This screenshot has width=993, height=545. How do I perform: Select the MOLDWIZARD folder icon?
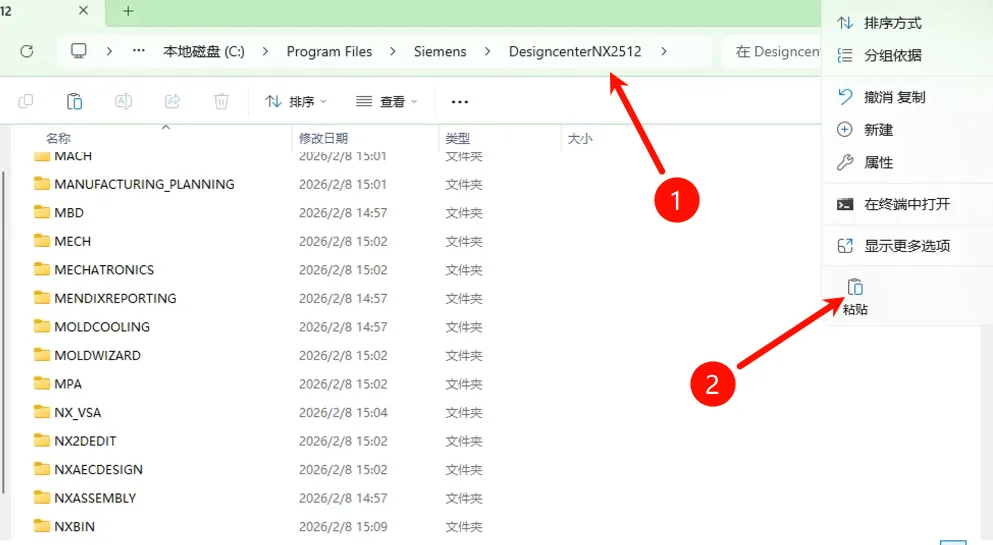point(42,354)
